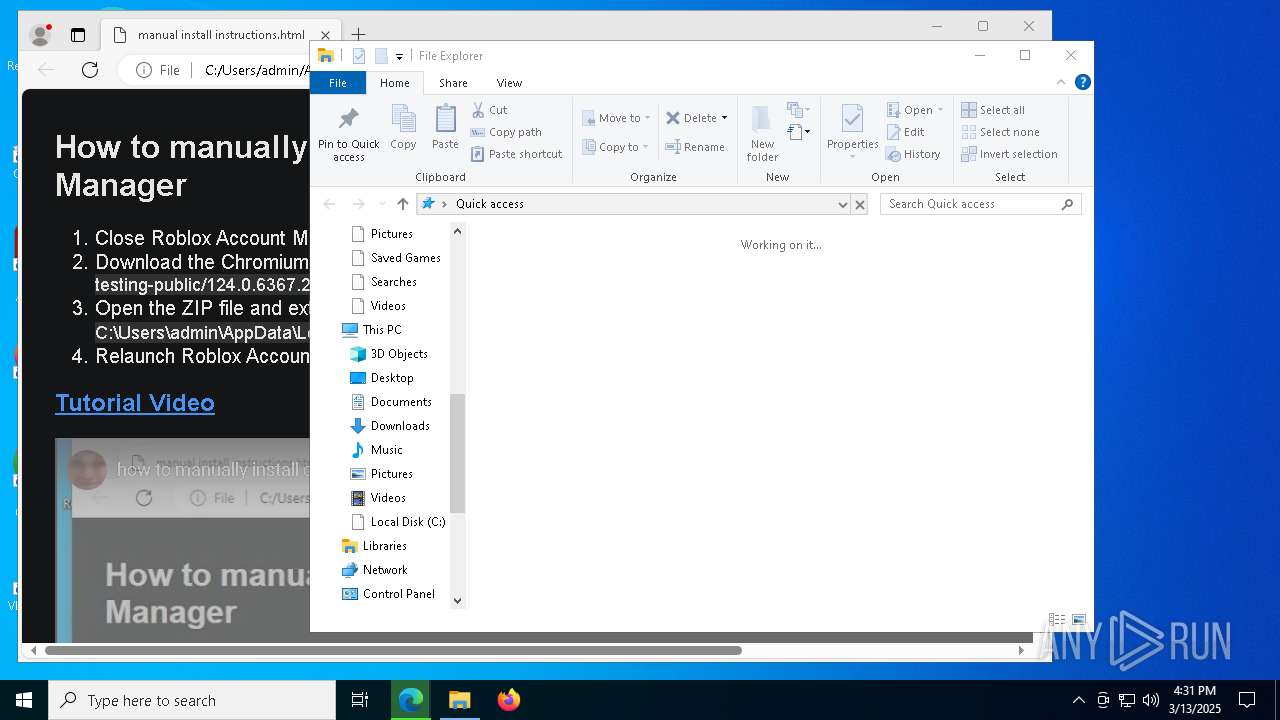1280x720 pixels.
Task: Switch to the View ribbon tab
Action: pos(509,83)
